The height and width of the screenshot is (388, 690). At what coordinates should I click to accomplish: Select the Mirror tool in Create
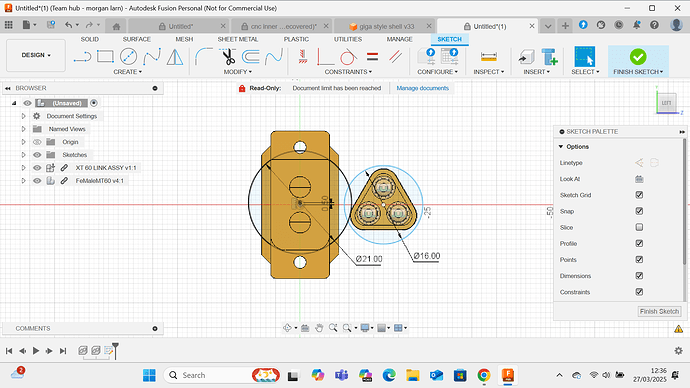pos(175,57)
